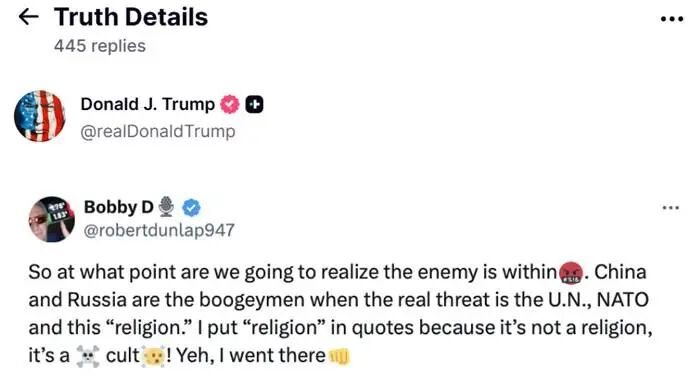The width and height of the screenshot is (691, 386).
Task: Open the Donald J. Trump display name
Action: click(147, 104)
